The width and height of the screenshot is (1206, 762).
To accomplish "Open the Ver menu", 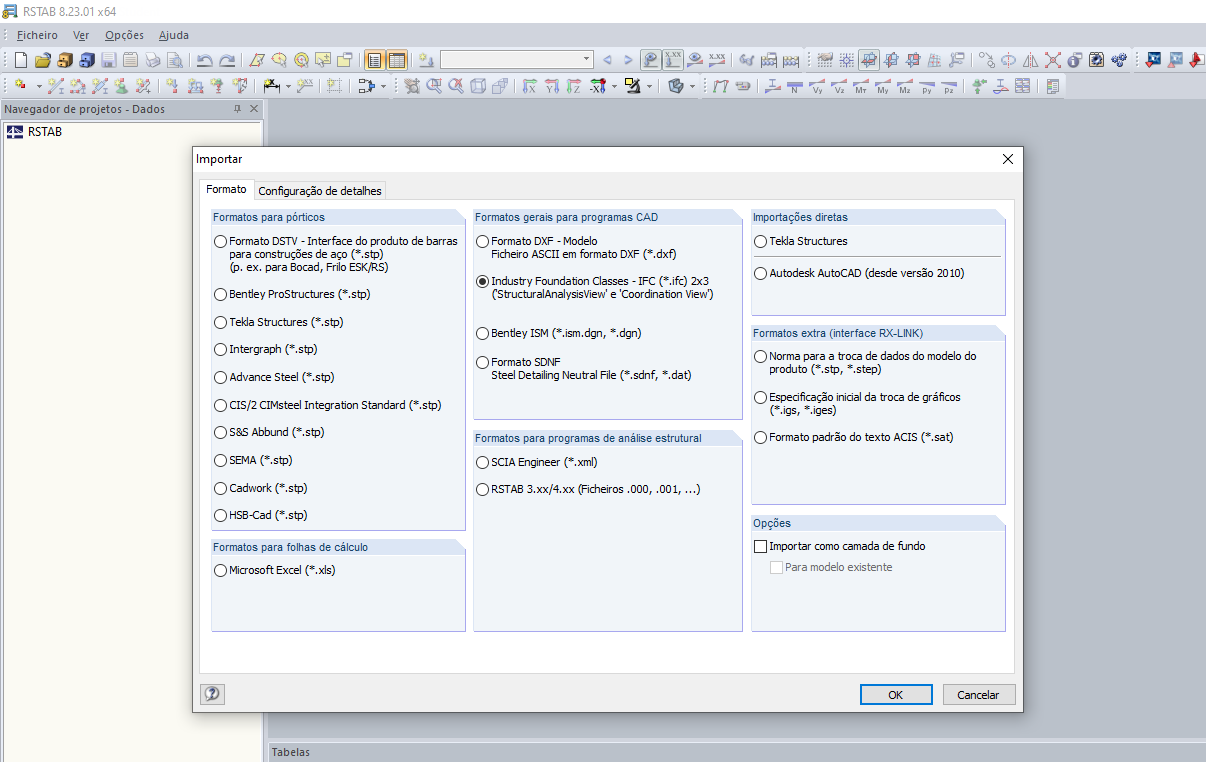I will 81,35.
